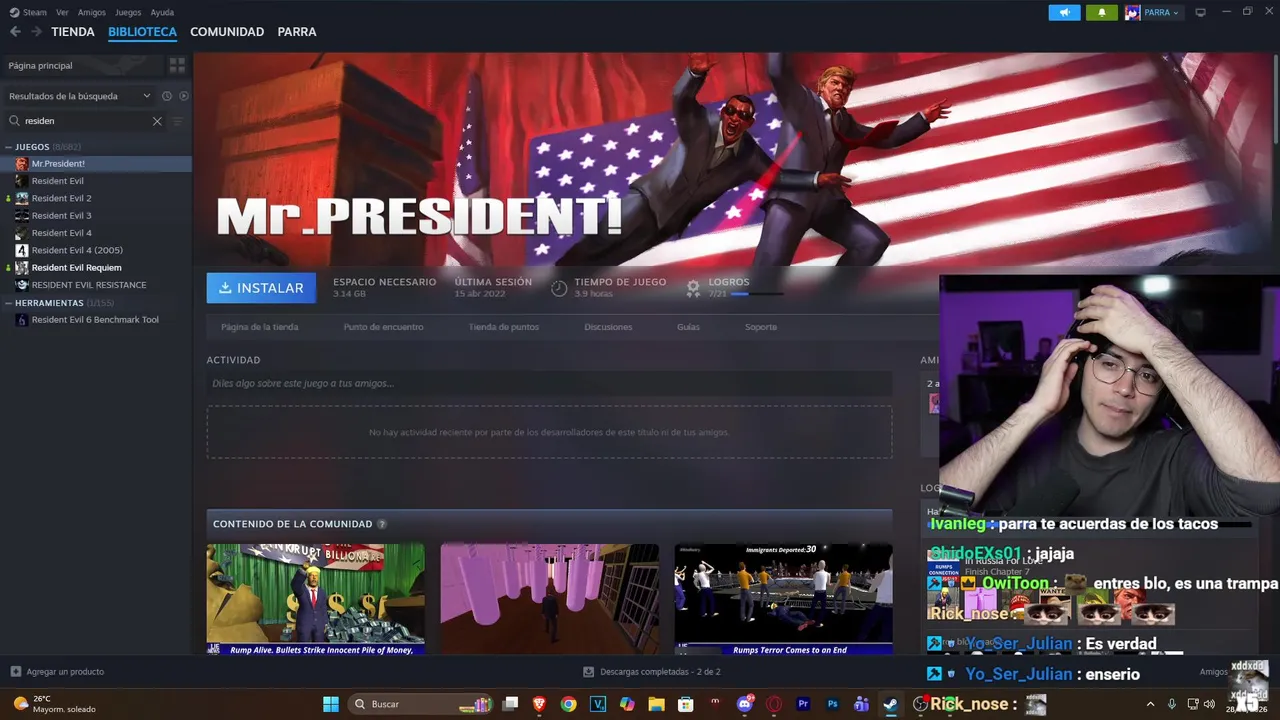Open the Amigos menu

(91, 12)
